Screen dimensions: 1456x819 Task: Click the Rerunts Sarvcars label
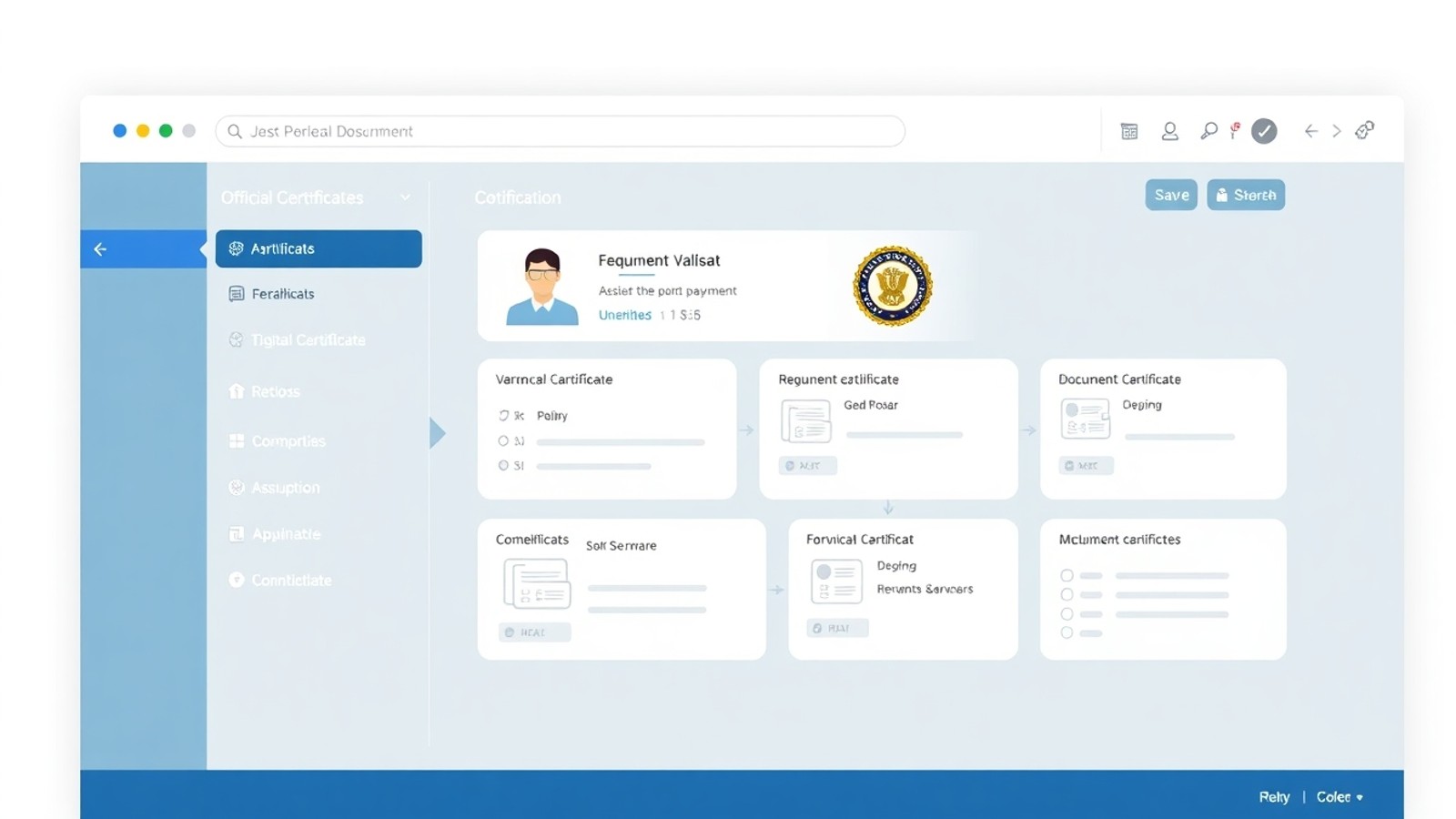click(925, 589)
